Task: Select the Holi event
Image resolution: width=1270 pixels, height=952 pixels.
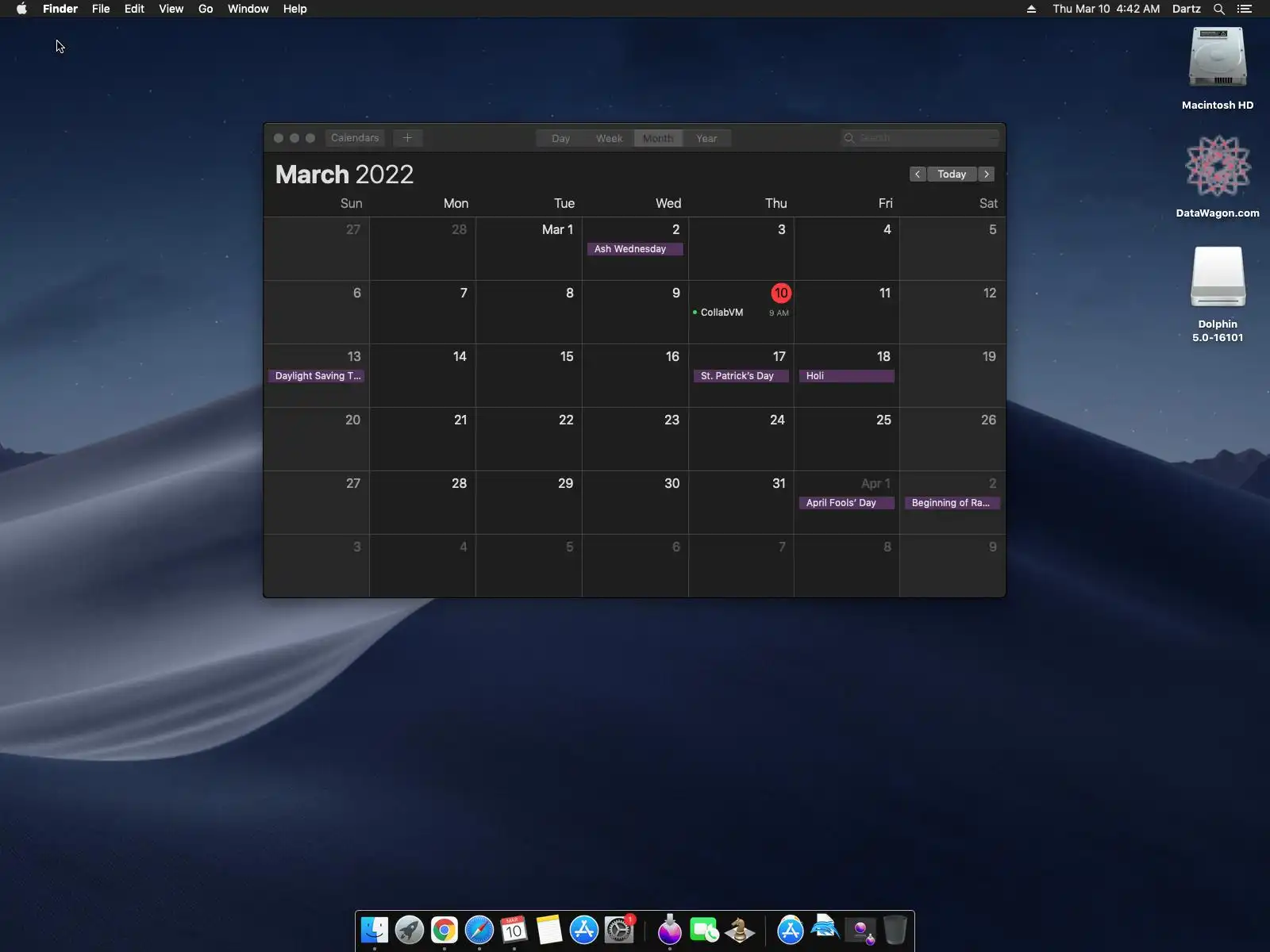Action: (x=847, y=376)
